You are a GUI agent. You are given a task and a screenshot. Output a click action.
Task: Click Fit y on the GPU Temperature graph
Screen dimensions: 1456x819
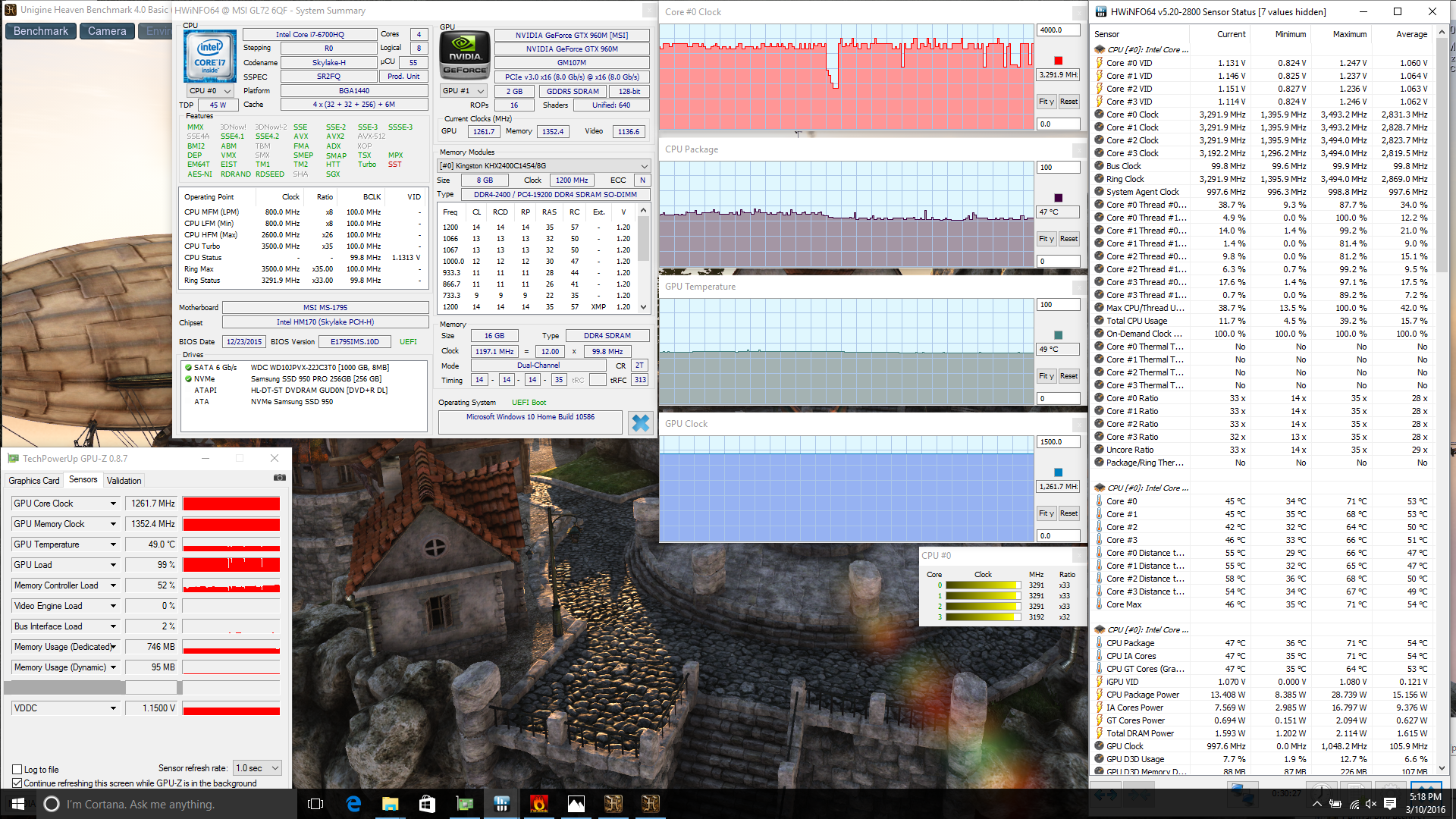[x=1046, y=376]
